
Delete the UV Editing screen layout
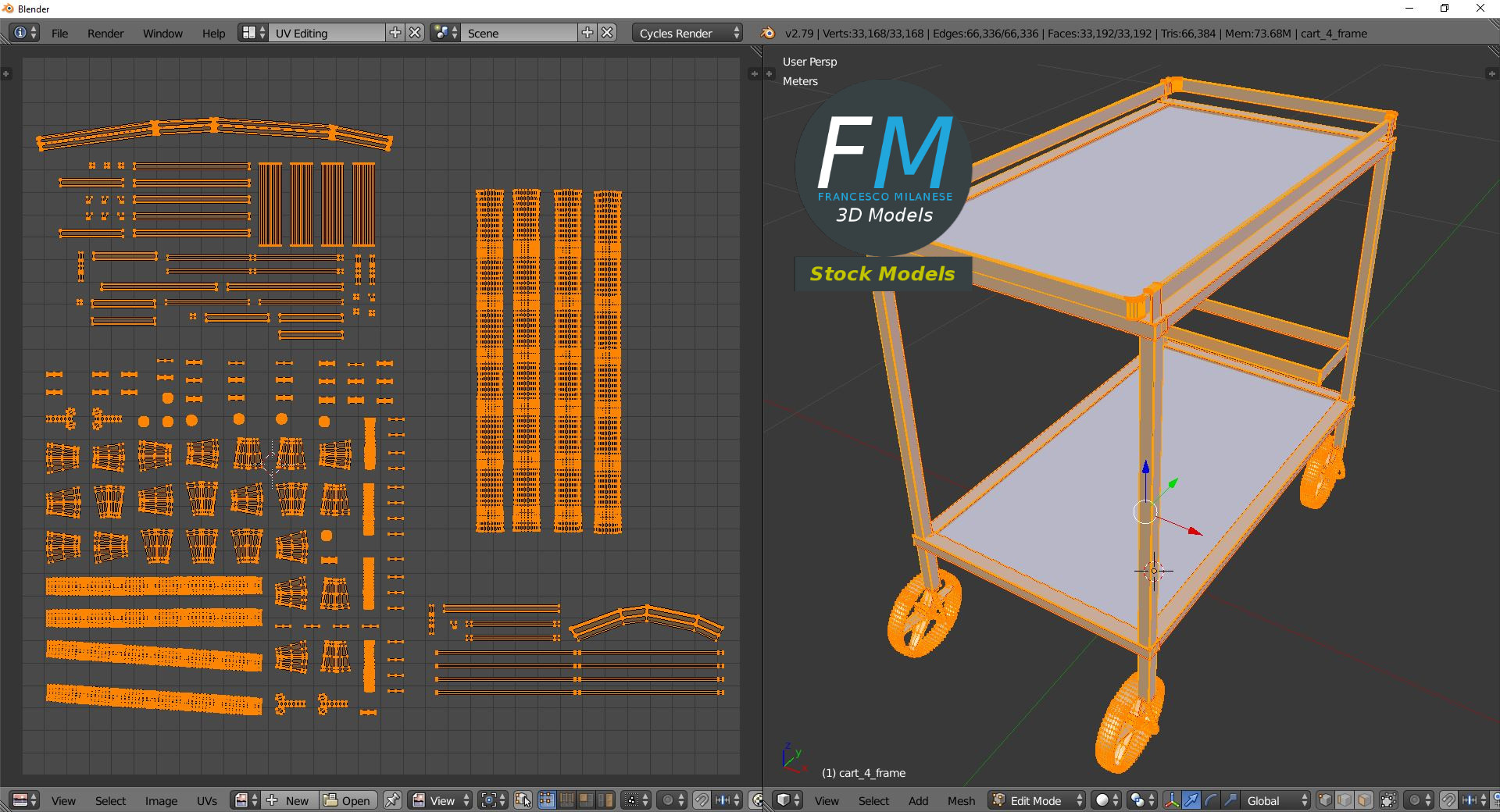(x=416, y=33)
